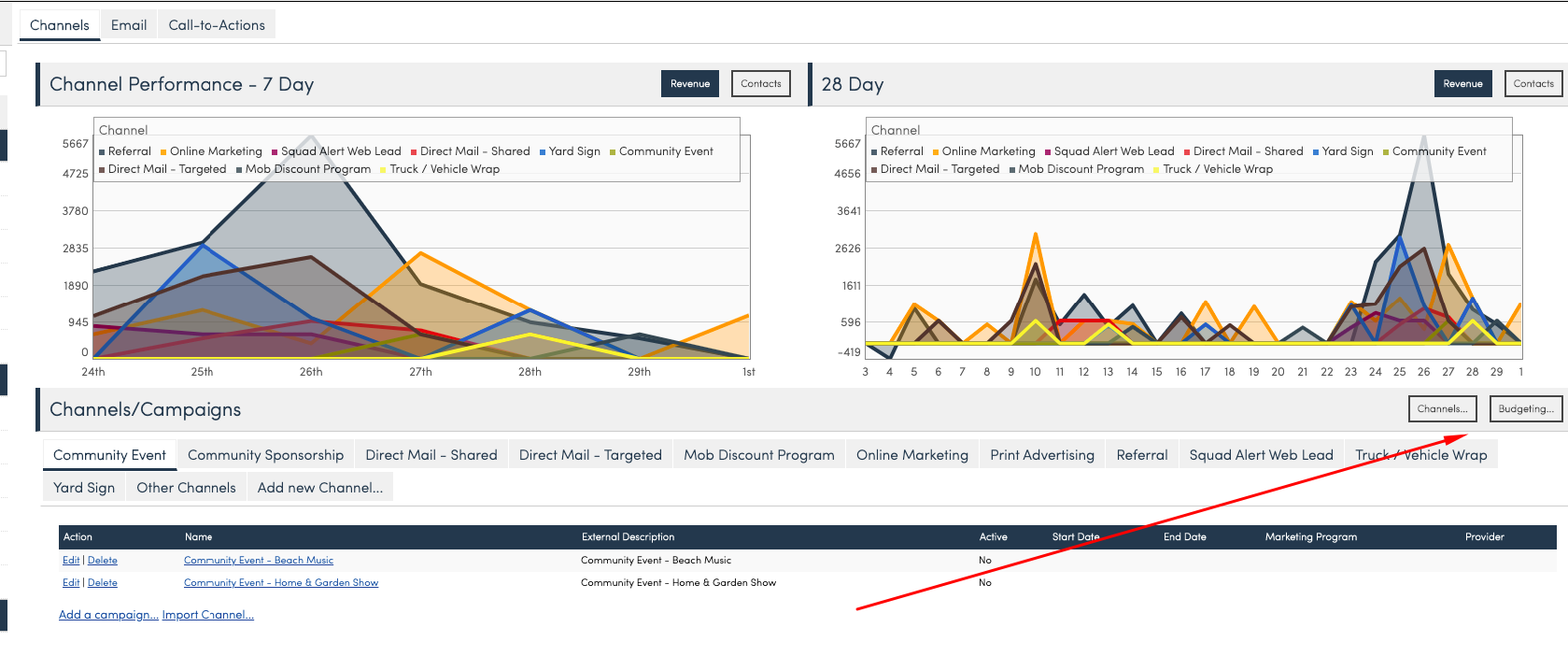Screen dimensions: 1568x656
Task: Open the Call-to-Actions tab
Action: (x=217, y=25)
